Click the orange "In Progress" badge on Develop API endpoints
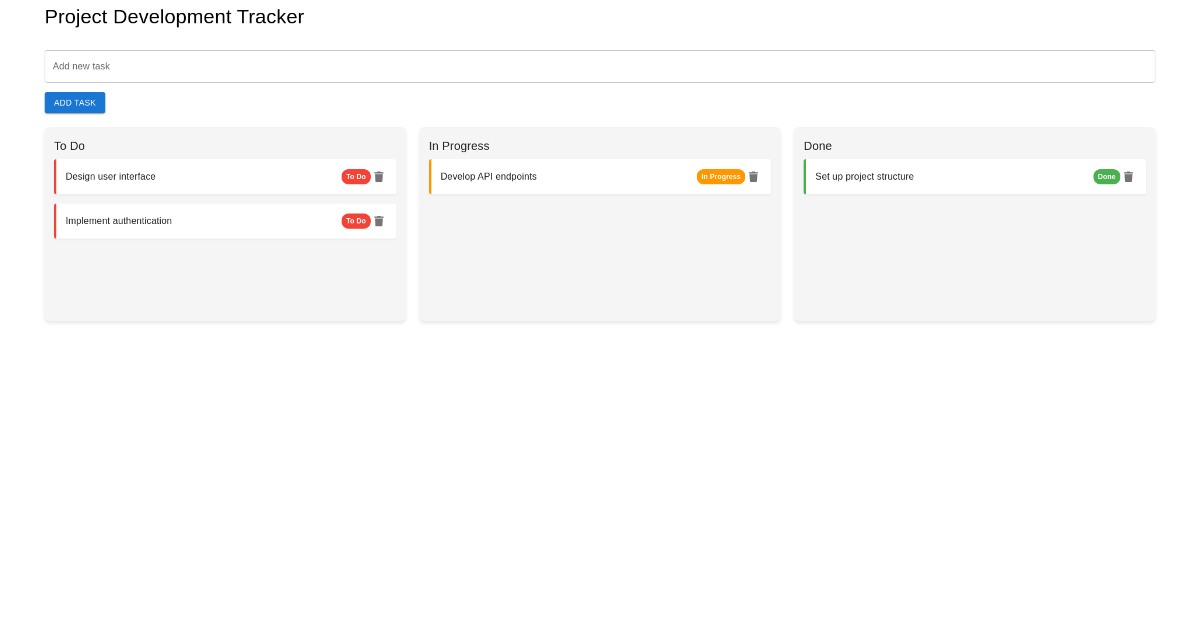Screen dimensions: 1200x630 (x=721, y=176)
